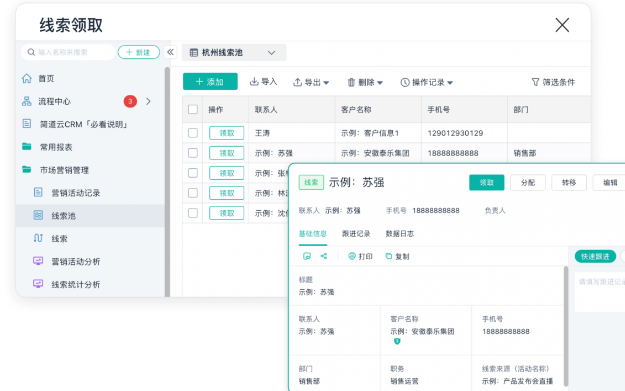
Task: Click the red badge showing 3
Action: (x=130, y=101)
